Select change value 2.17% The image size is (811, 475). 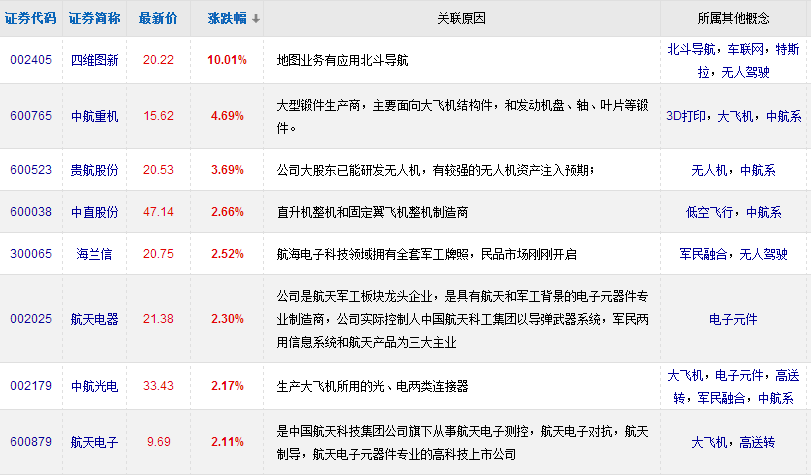227,386
